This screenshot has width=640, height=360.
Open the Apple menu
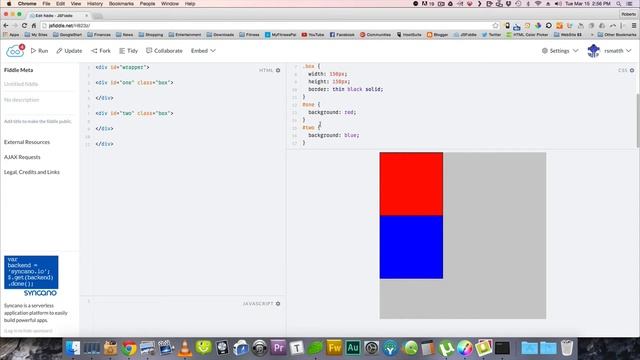pos(8,4)
